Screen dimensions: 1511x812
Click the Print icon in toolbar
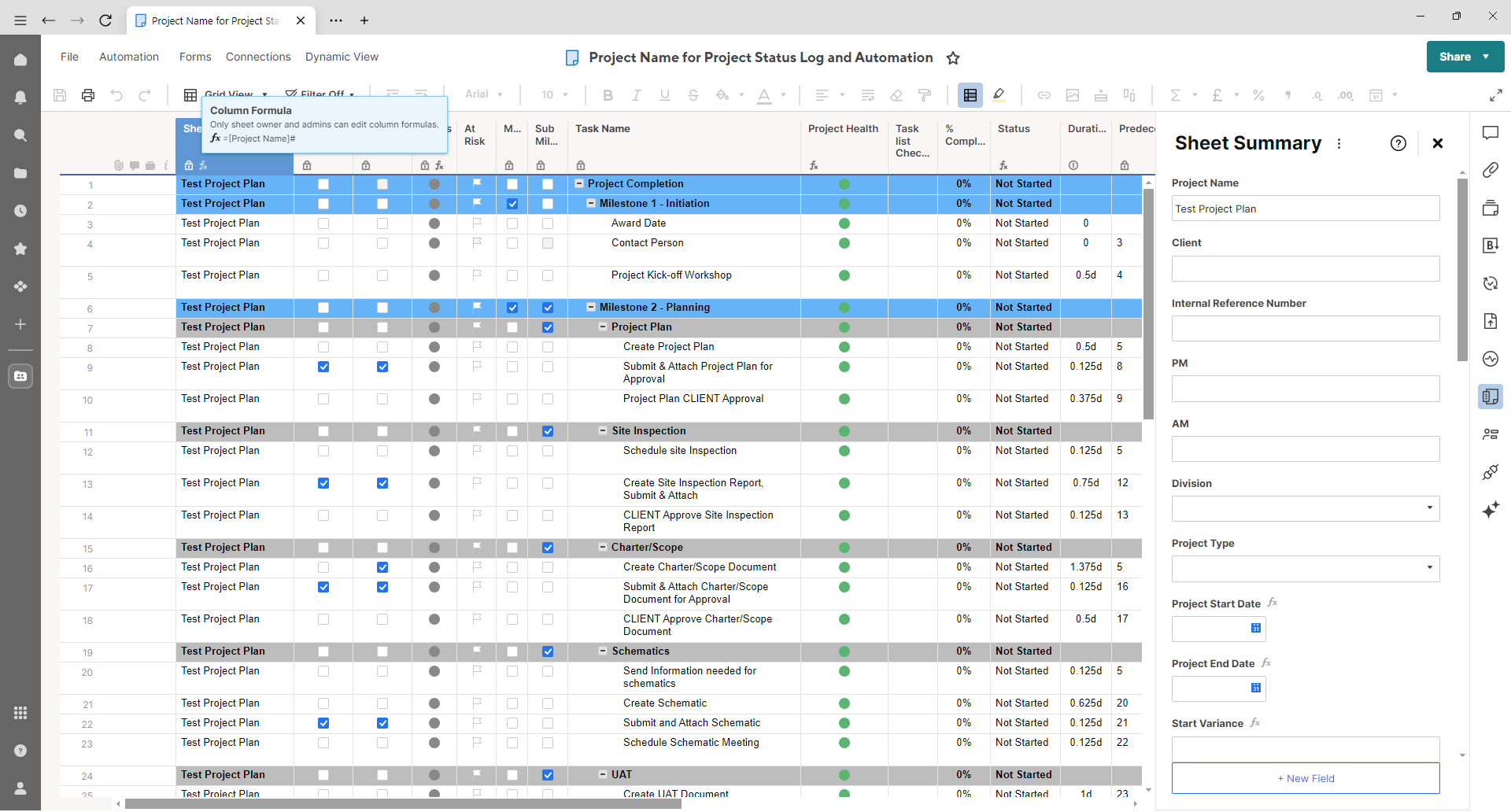[88, 95]
